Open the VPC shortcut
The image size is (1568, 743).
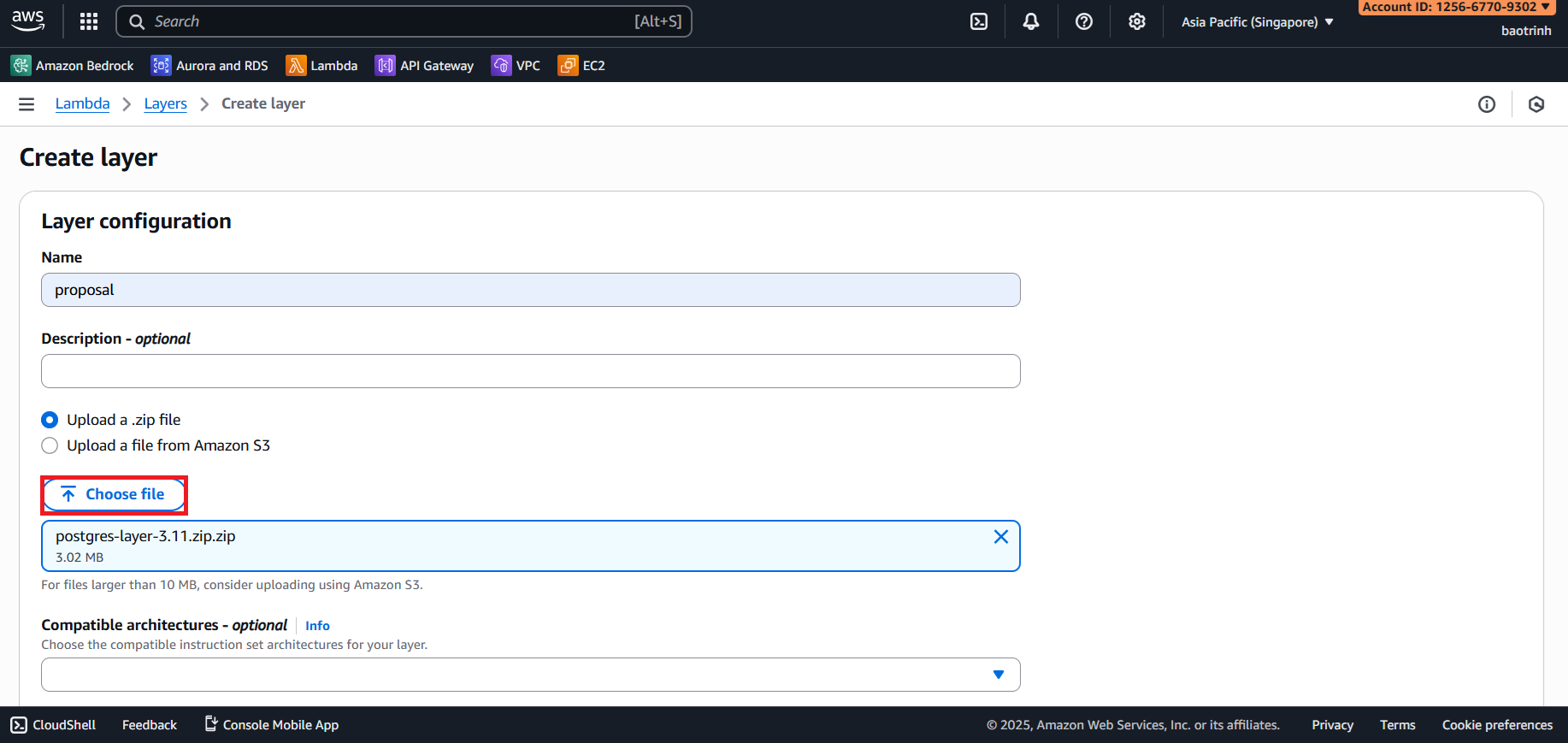pyautogui.click(x=516, y=65)
